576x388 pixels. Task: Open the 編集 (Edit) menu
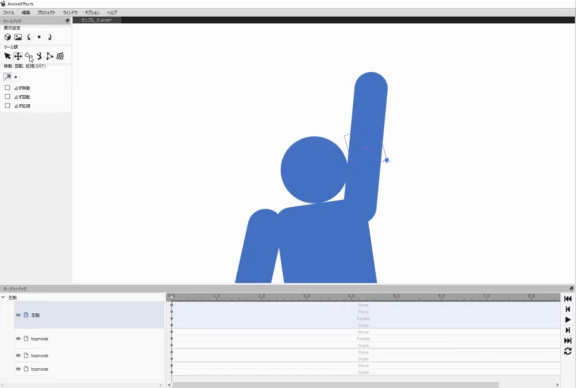pos(26,12)
